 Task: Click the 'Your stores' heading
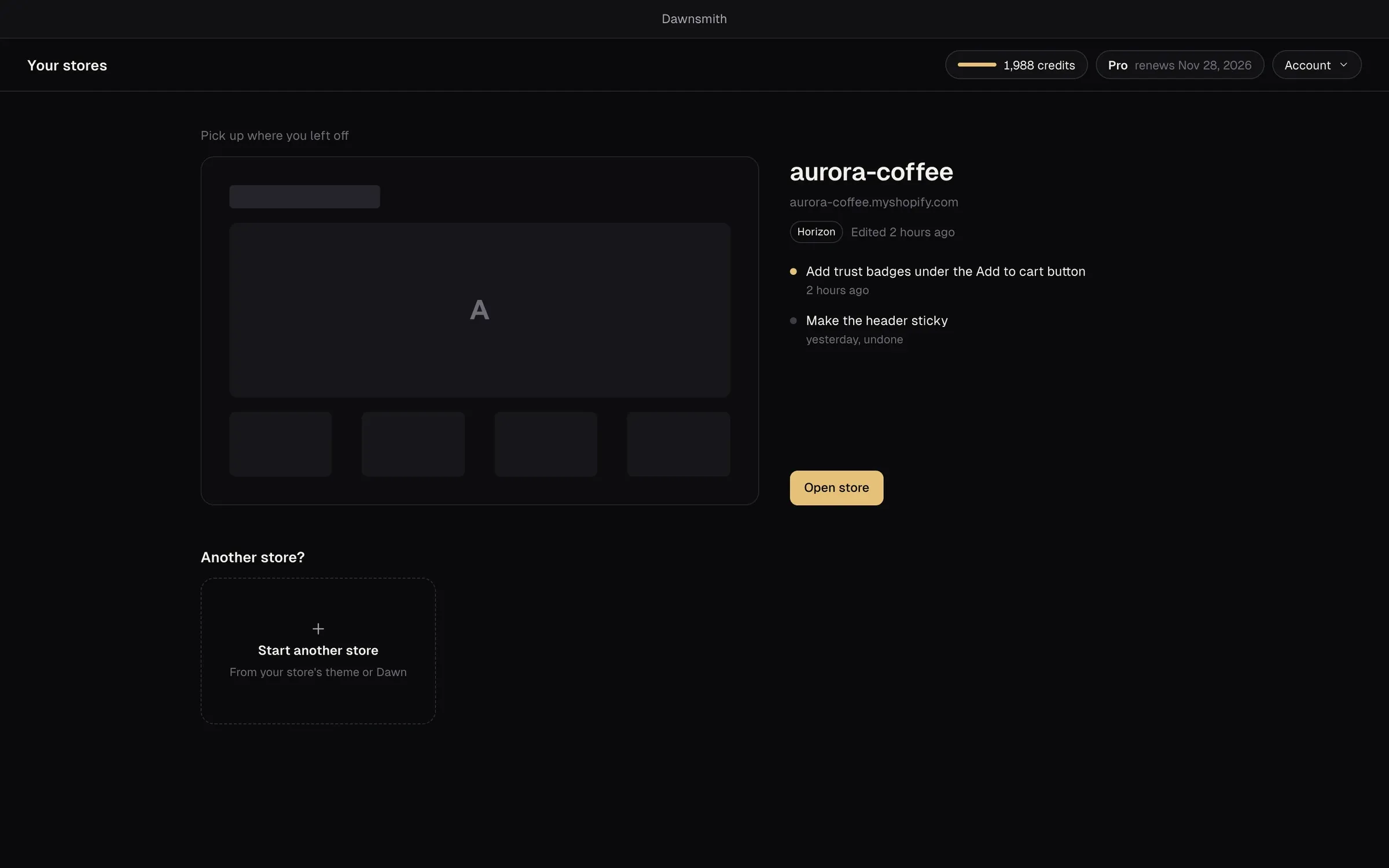[67, 65]
